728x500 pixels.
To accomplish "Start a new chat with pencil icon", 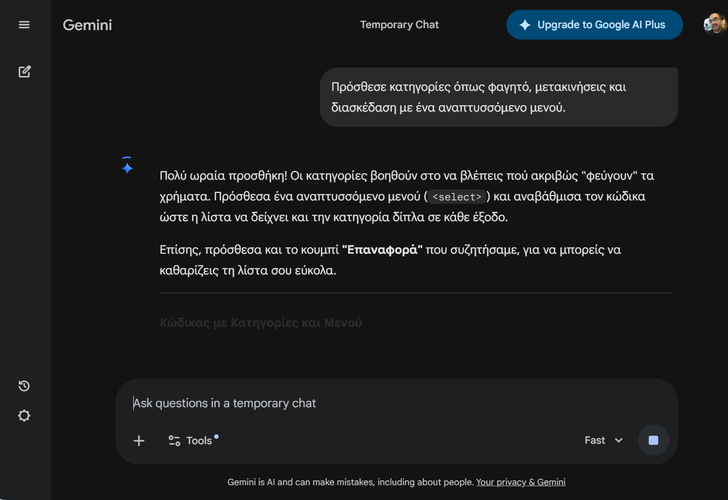I will point(24,71).
